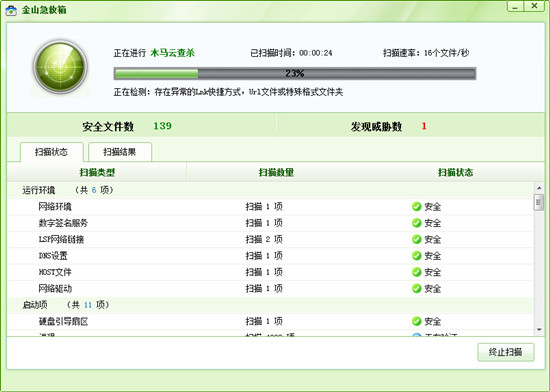This screenshot has height=392, width=550.
Task: Click the scroll down arrow of list
Action: tap(539, 330)
